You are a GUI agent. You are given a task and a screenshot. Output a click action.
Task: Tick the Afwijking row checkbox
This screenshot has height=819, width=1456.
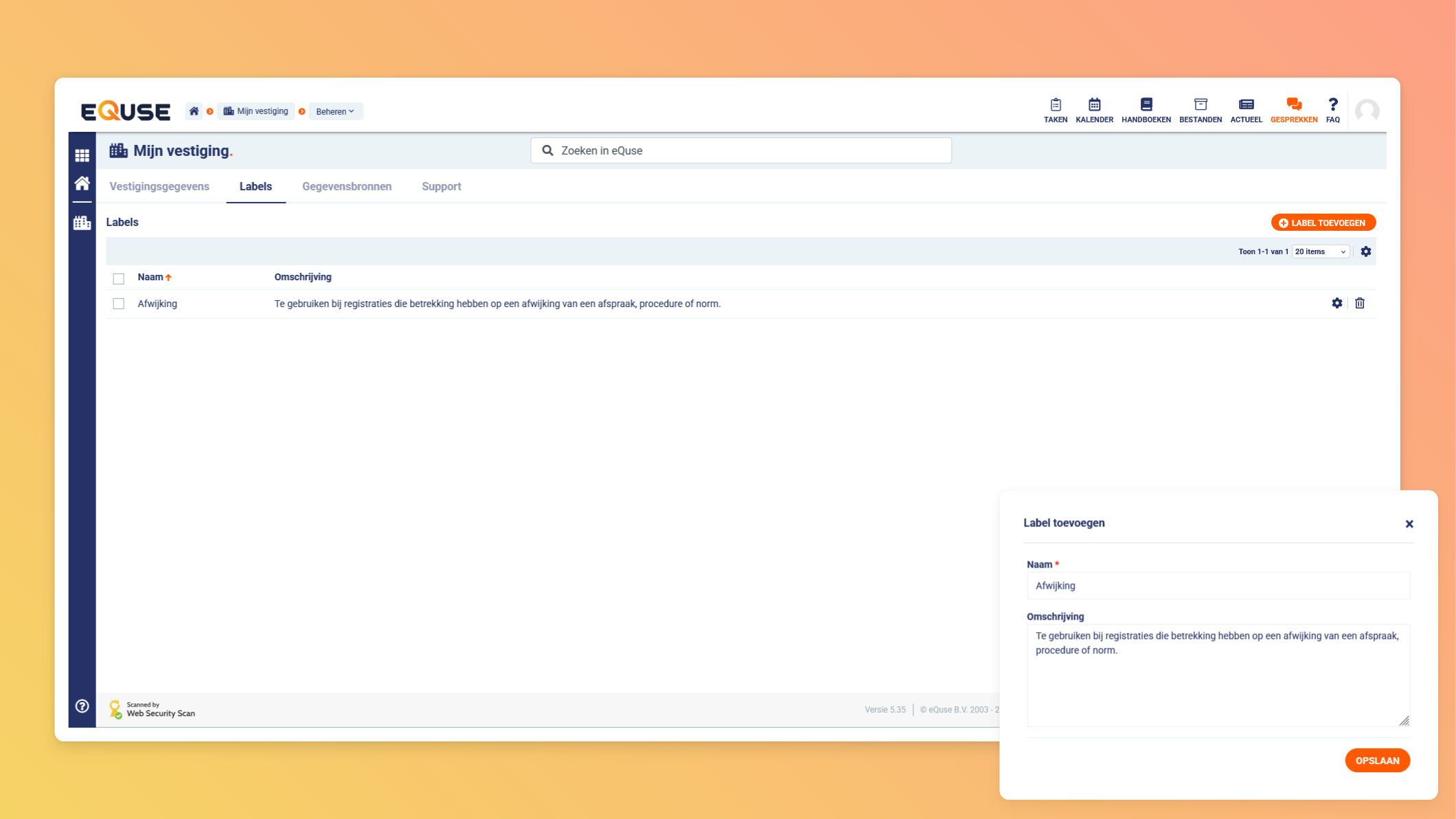[119, 304]
